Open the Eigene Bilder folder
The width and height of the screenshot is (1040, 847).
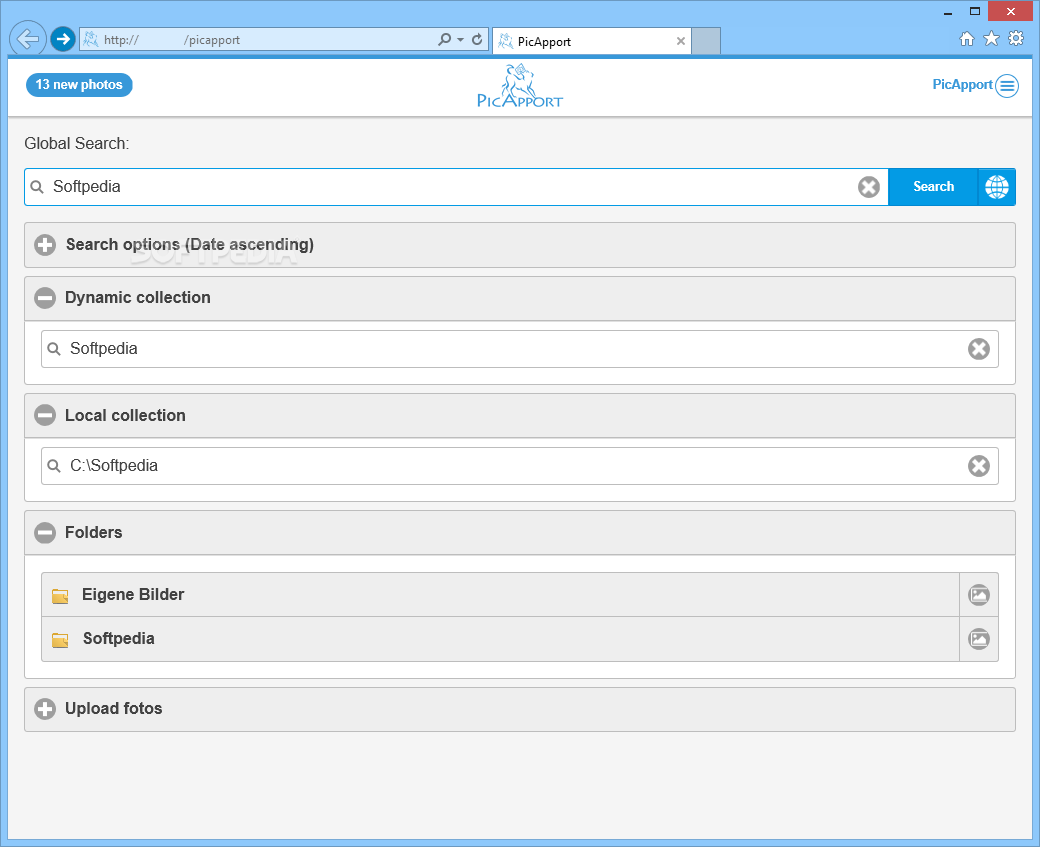[500, 595]
